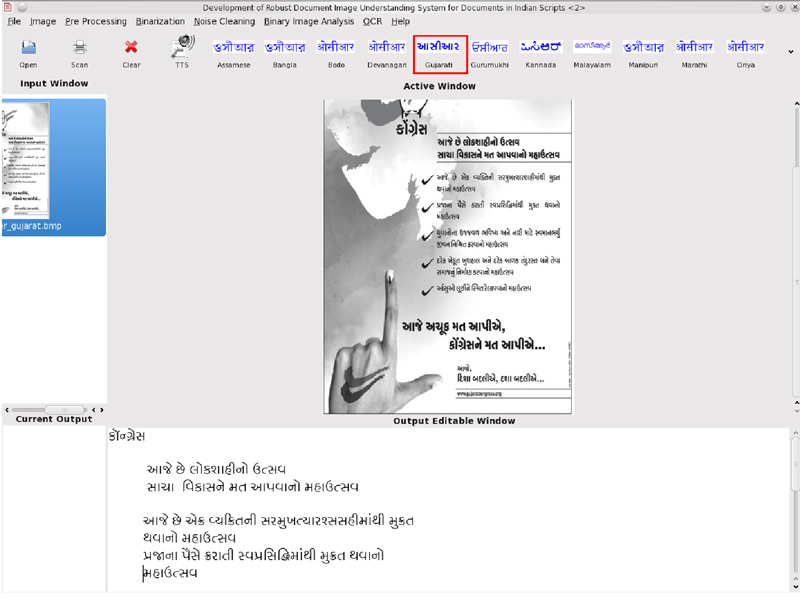Pick the Kannada OCR script icon

click(x=541, y=51)
